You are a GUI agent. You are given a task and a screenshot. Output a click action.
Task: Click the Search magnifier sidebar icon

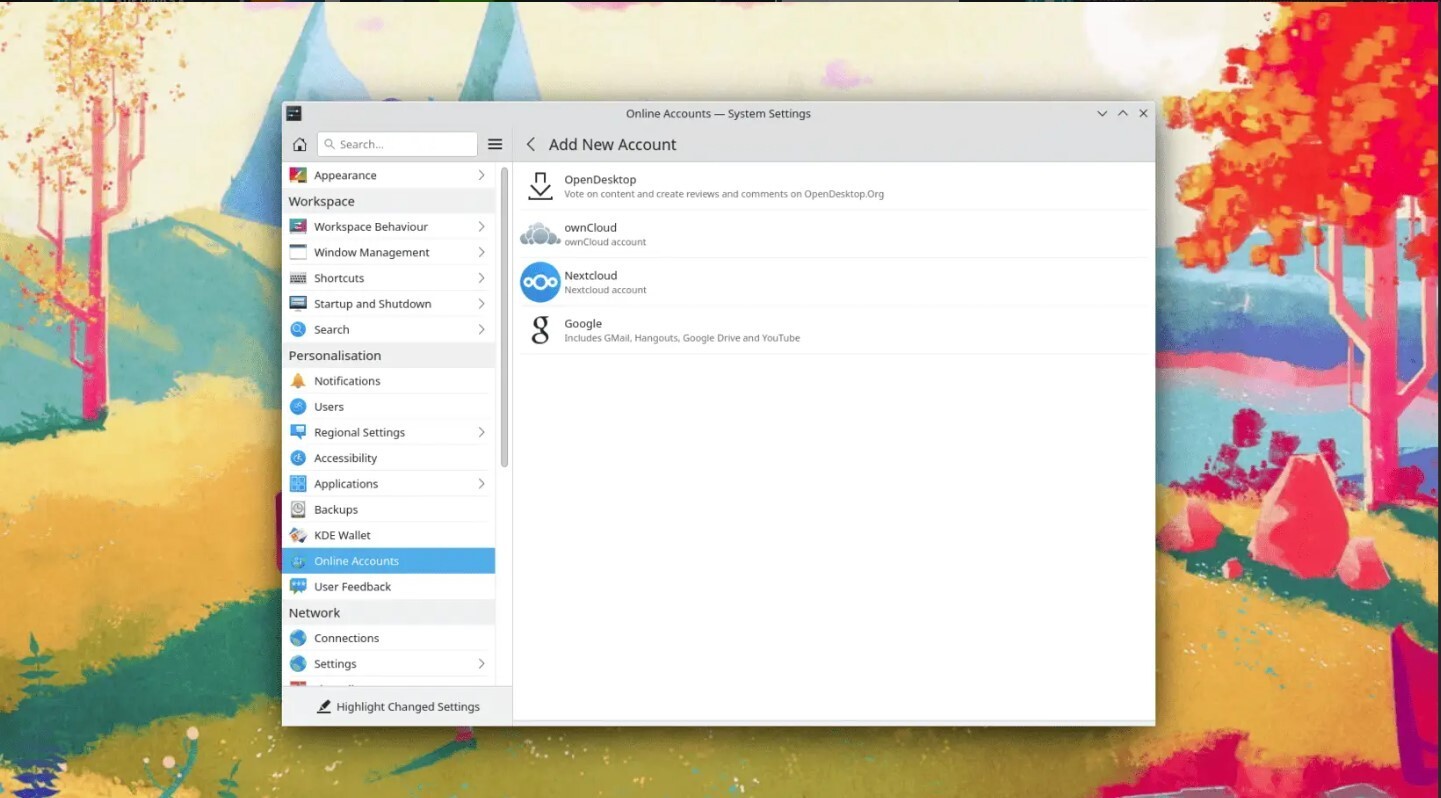coord(298,329)
